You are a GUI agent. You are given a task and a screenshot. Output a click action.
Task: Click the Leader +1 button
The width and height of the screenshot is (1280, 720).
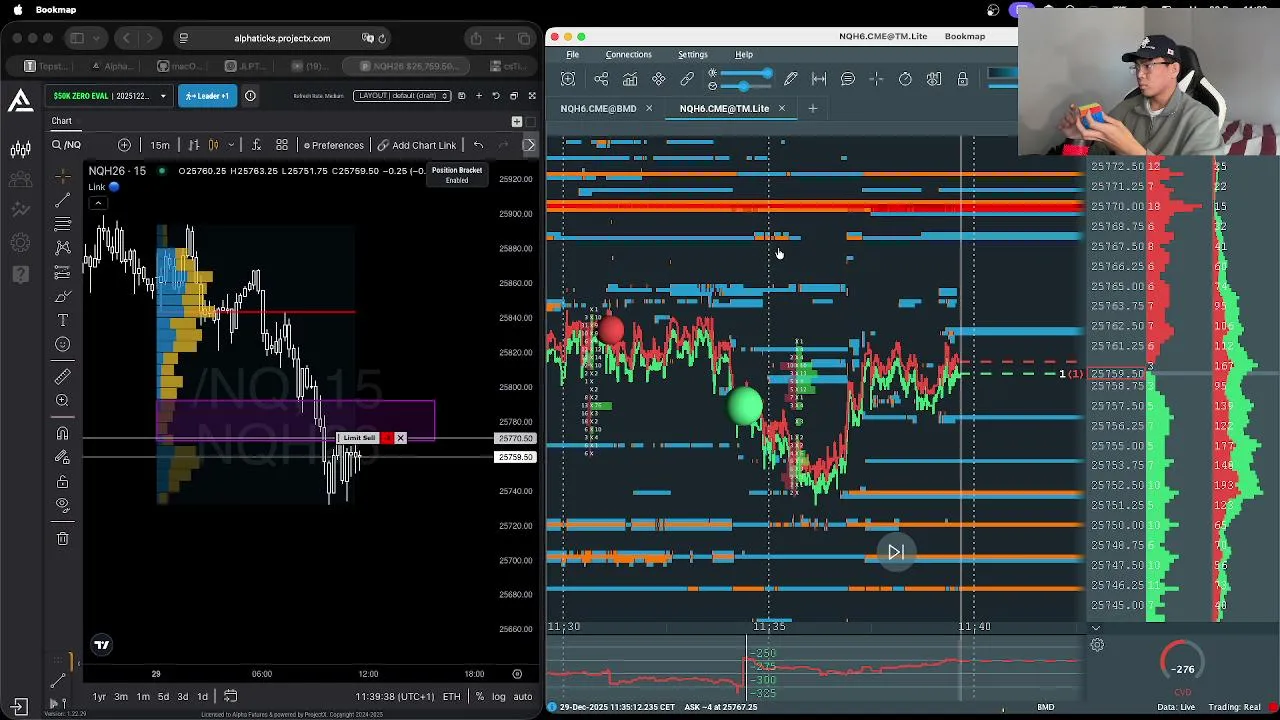coord(207,96)
